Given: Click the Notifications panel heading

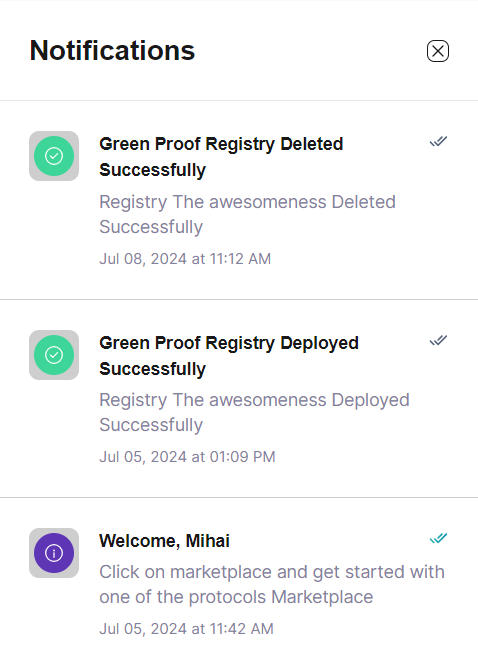Looking at the screenshot, I should pos(112,51).
